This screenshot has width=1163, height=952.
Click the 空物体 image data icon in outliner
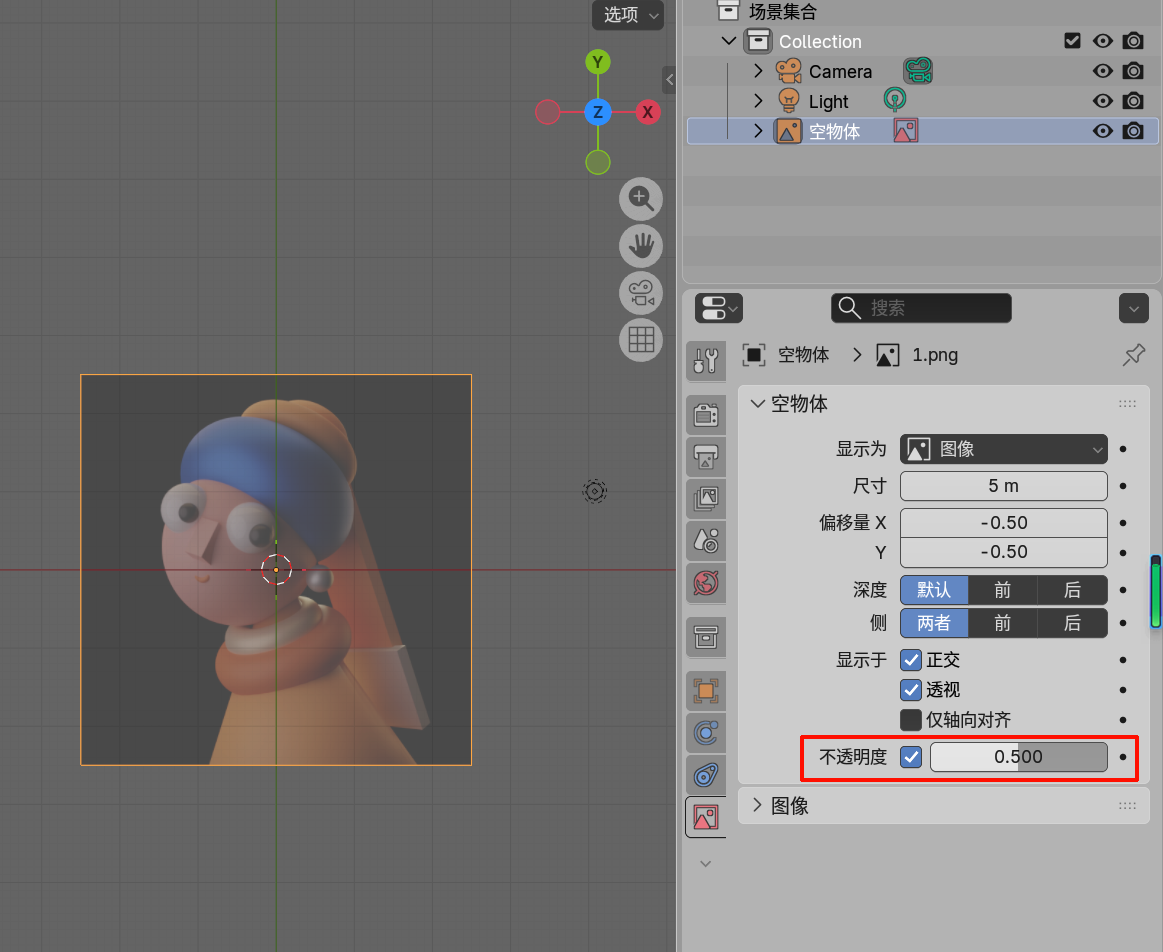pyautogui.click(x=906, y=130)
